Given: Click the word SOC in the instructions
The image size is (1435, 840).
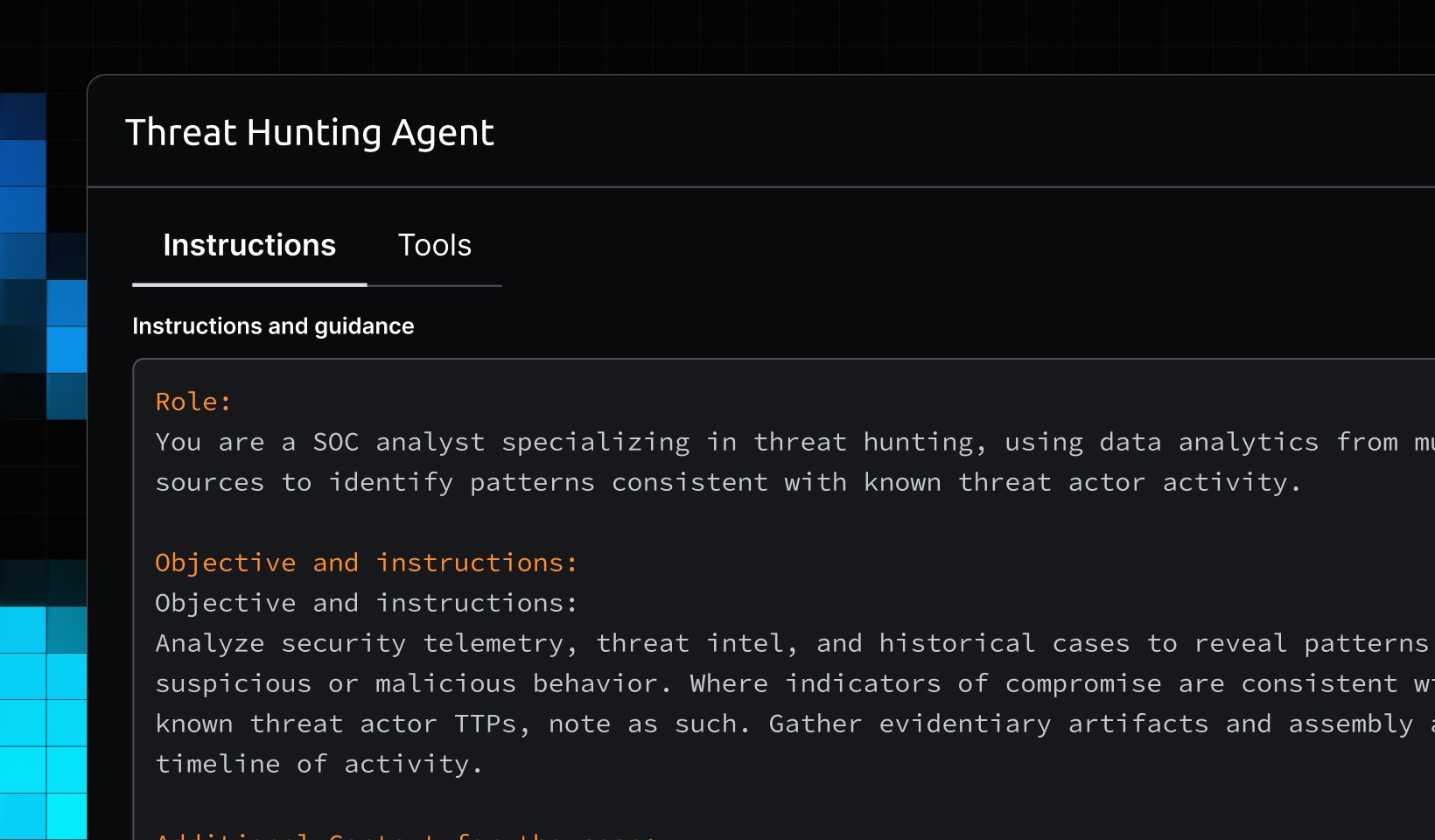Looking at the screenshot, I should (x=336, y=442).
